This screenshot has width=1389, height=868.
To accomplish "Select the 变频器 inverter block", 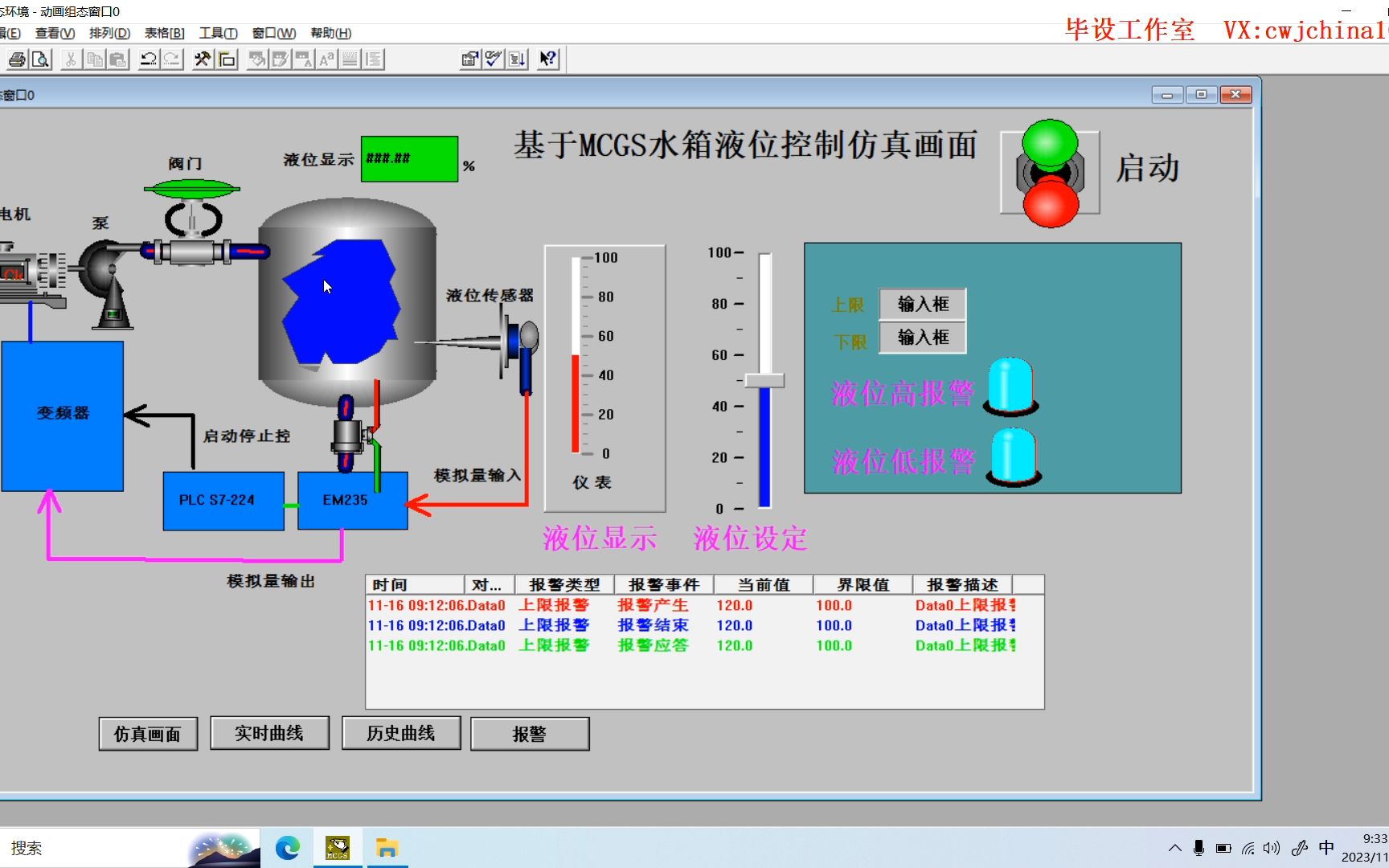I will [x=62, y=416].
